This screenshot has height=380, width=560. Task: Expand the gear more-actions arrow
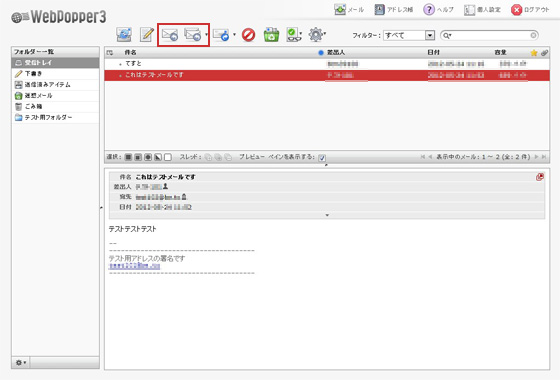point(325,33)
